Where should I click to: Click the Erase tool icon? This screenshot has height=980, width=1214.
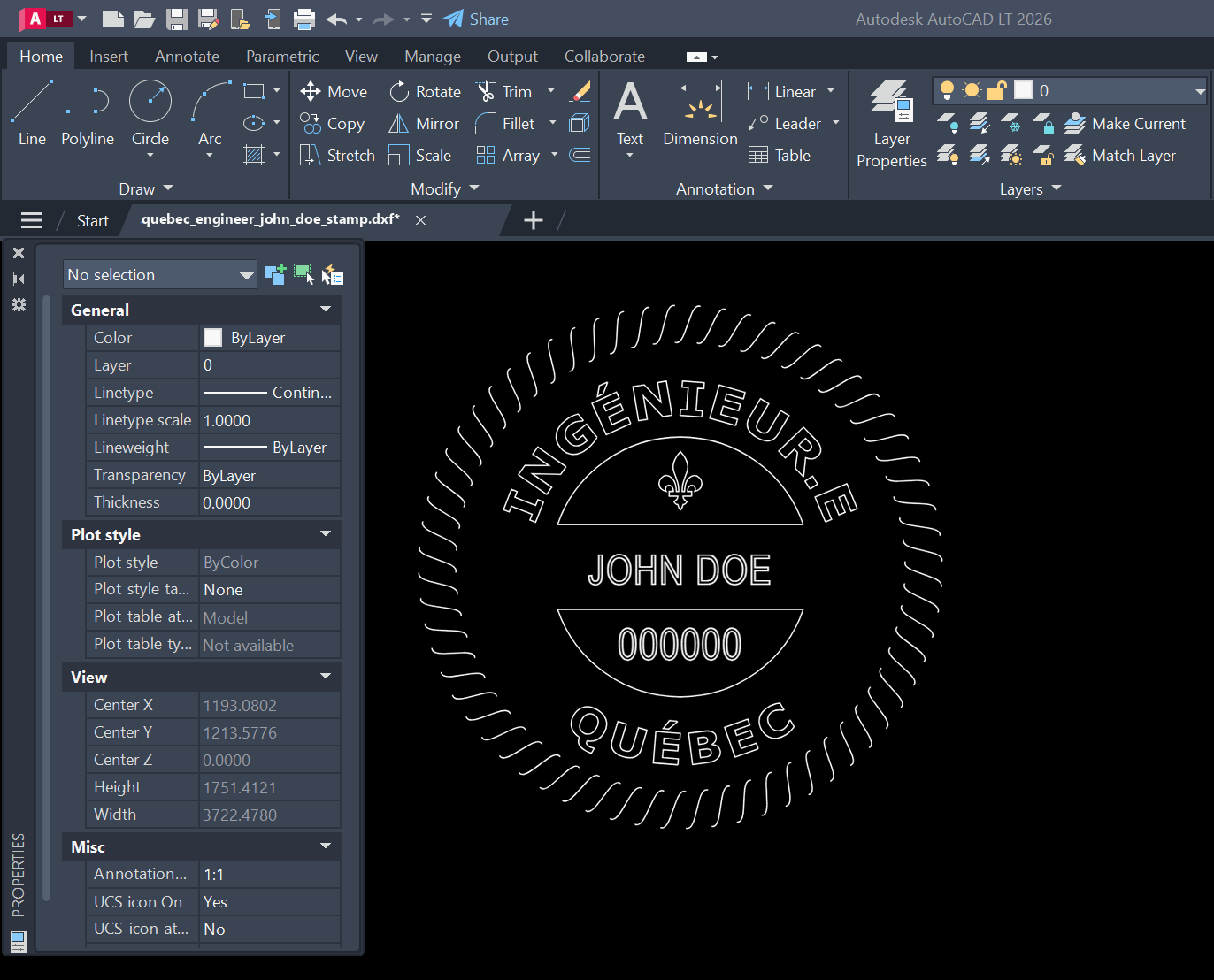(x=580, y=91)
